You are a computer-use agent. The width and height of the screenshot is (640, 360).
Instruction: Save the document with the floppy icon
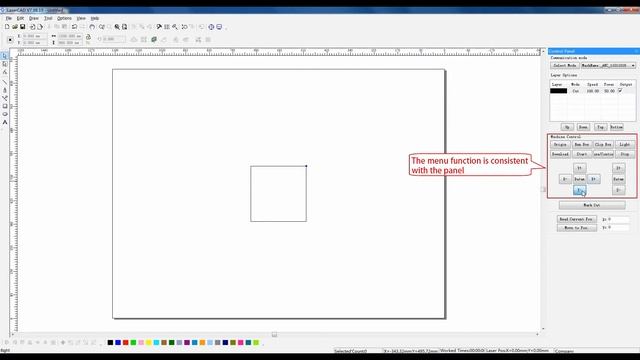click(x=22, y=27)
